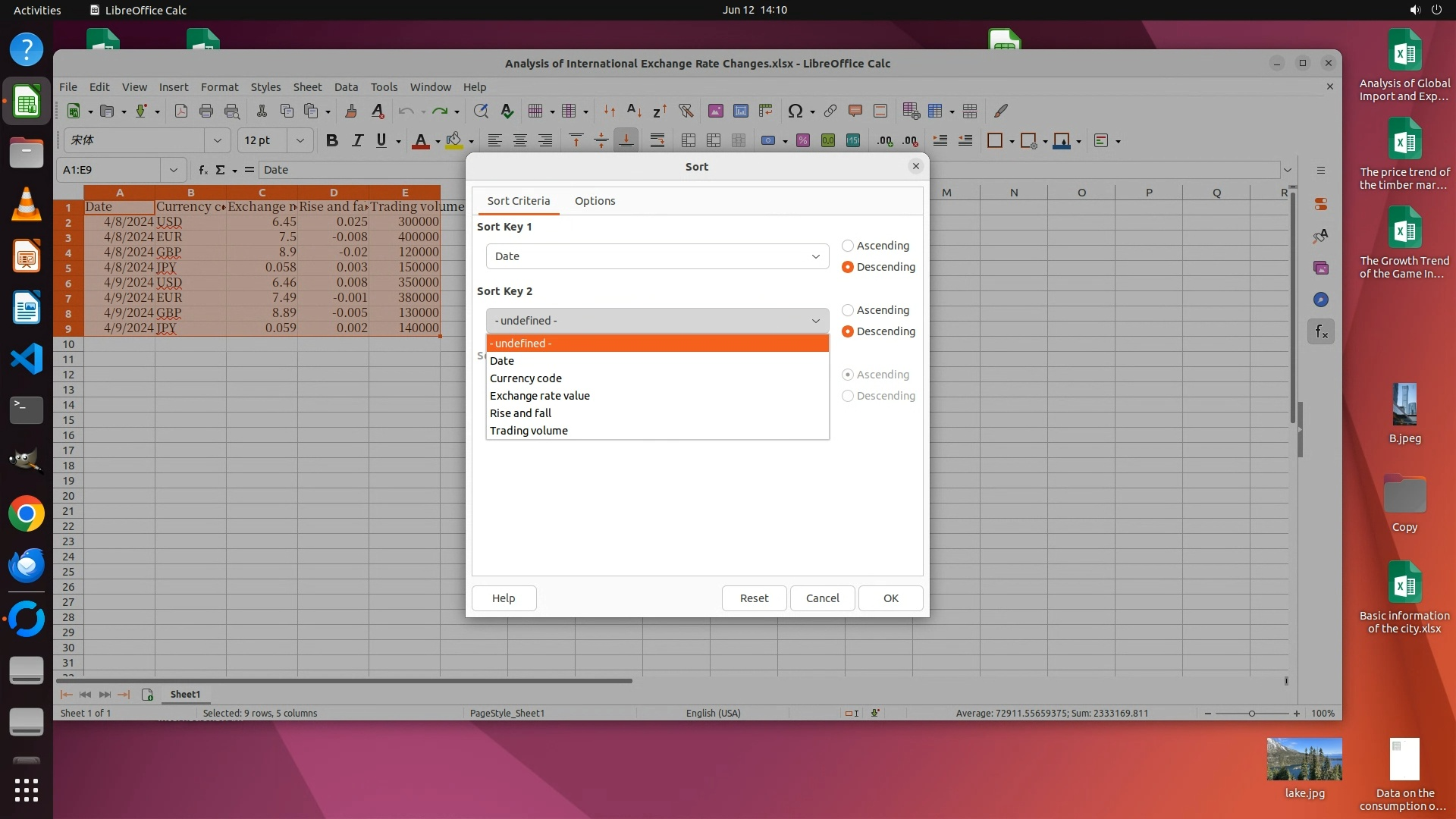Select Descending for Sort Key 2

(848, 331)
